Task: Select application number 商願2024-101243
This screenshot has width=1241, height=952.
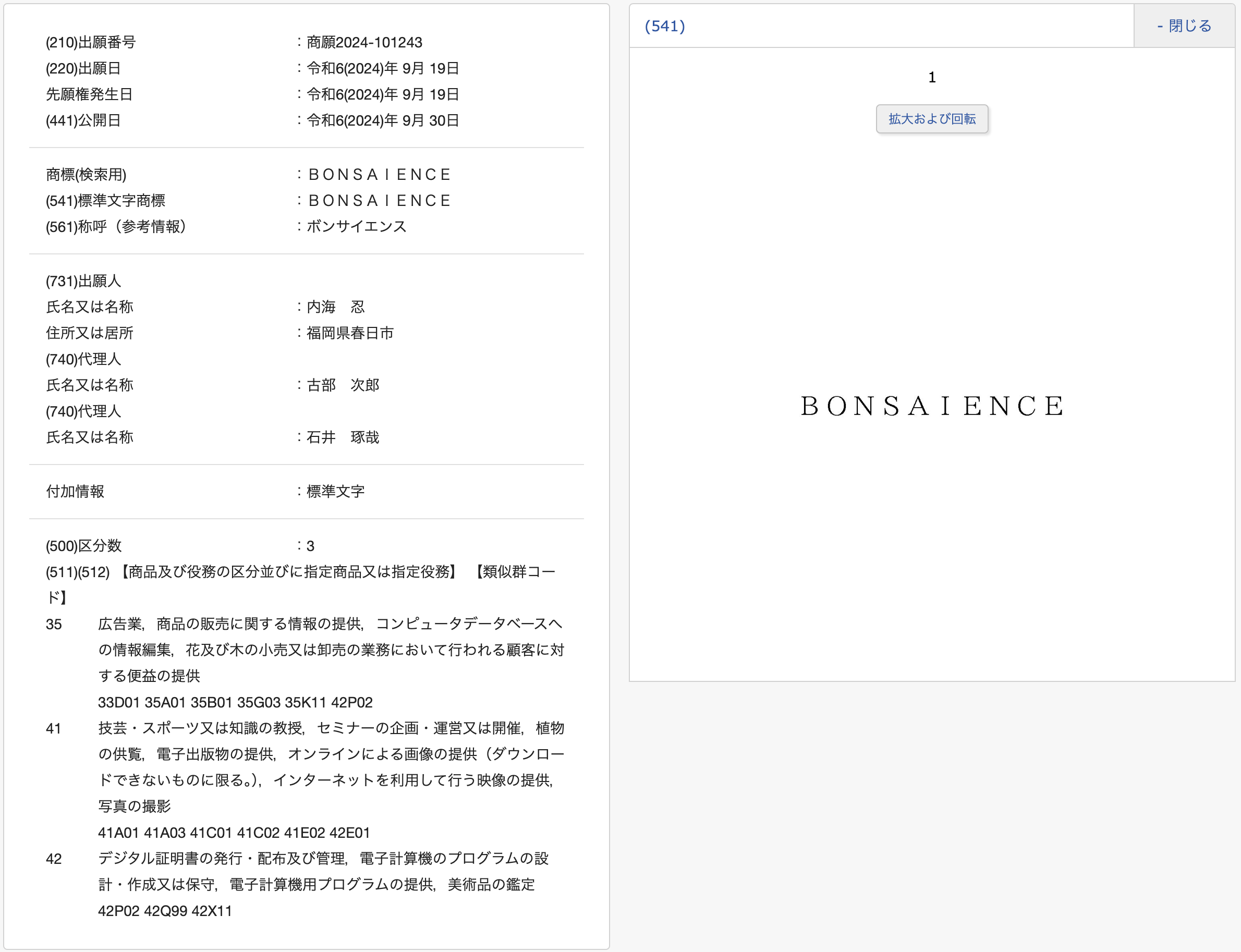Action: [364, 43]
